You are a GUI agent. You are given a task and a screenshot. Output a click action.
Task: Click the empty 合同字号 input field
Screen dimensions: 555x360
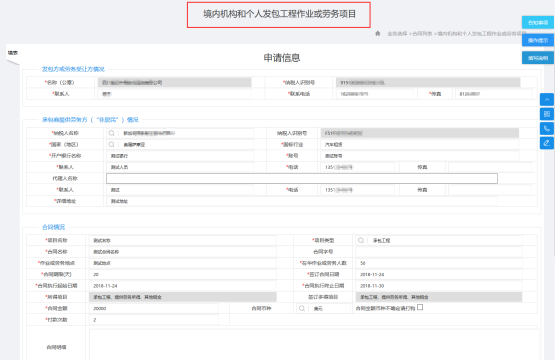pos(439,252)
